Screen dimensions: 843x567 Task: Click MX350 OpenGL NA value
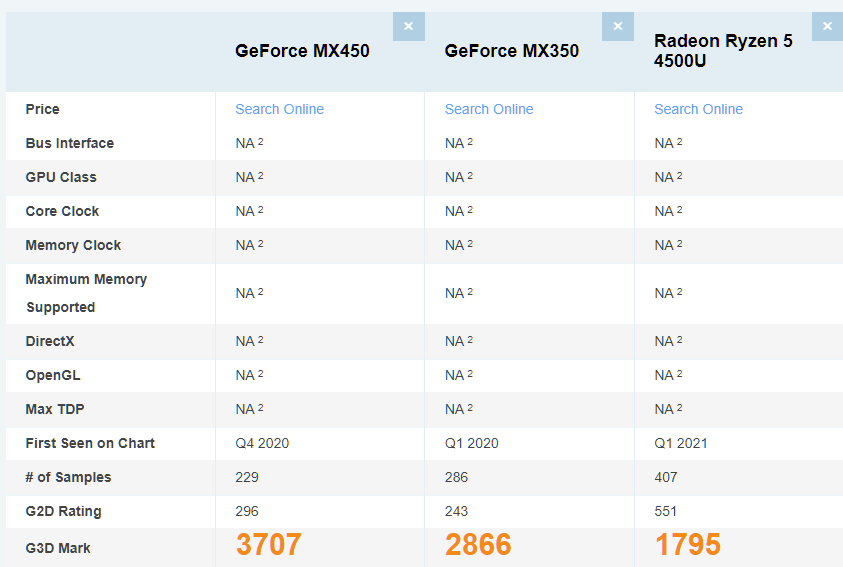459,375
